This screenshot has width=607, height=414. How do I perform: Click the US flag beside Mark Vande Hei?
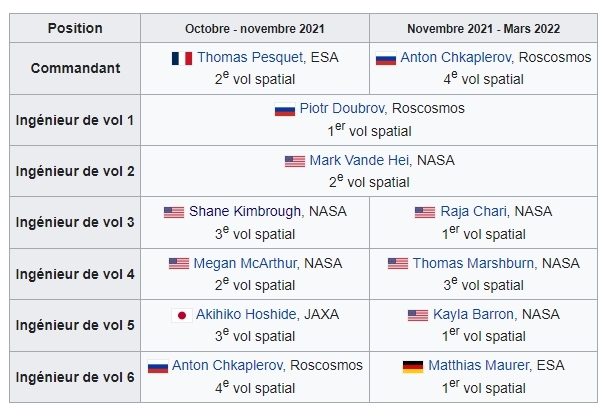click(x=295, y=160)
